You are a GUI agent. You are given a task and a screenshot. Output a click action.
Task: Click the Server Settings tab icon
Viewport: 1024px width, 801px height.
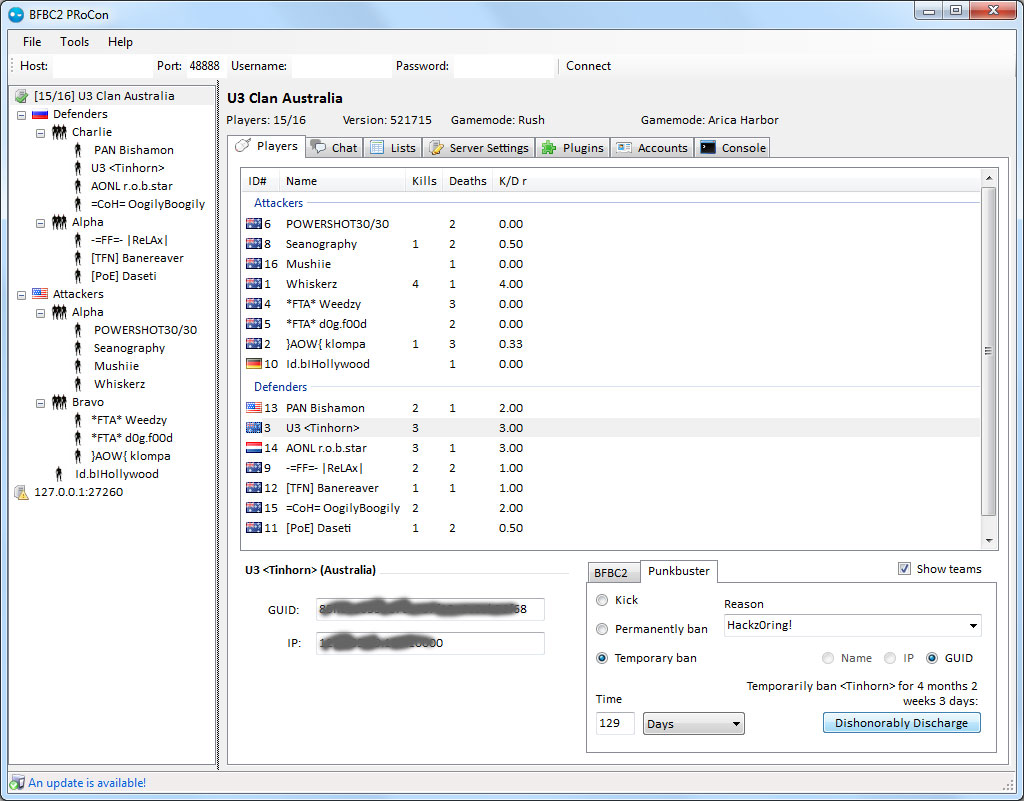(436, 148)
